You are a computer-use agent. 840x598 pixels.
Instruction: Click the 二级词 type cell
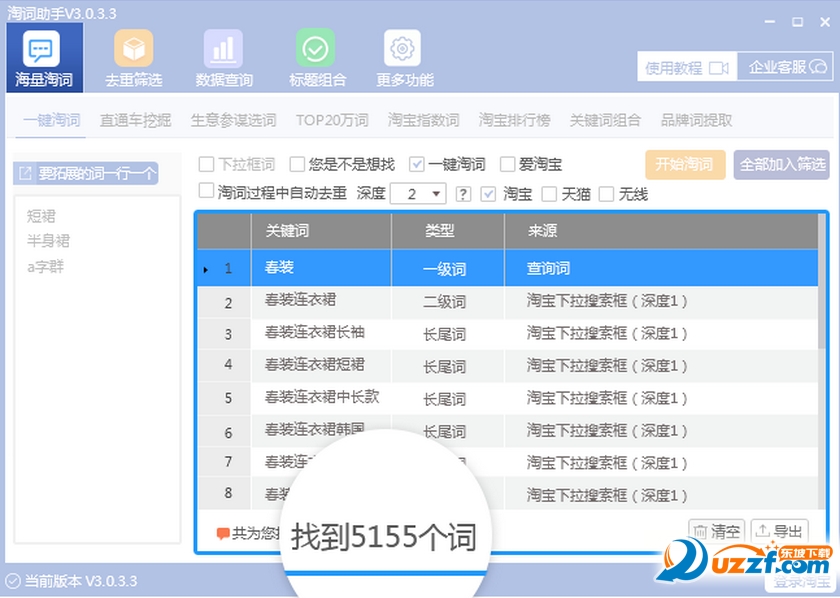(448, 301)
